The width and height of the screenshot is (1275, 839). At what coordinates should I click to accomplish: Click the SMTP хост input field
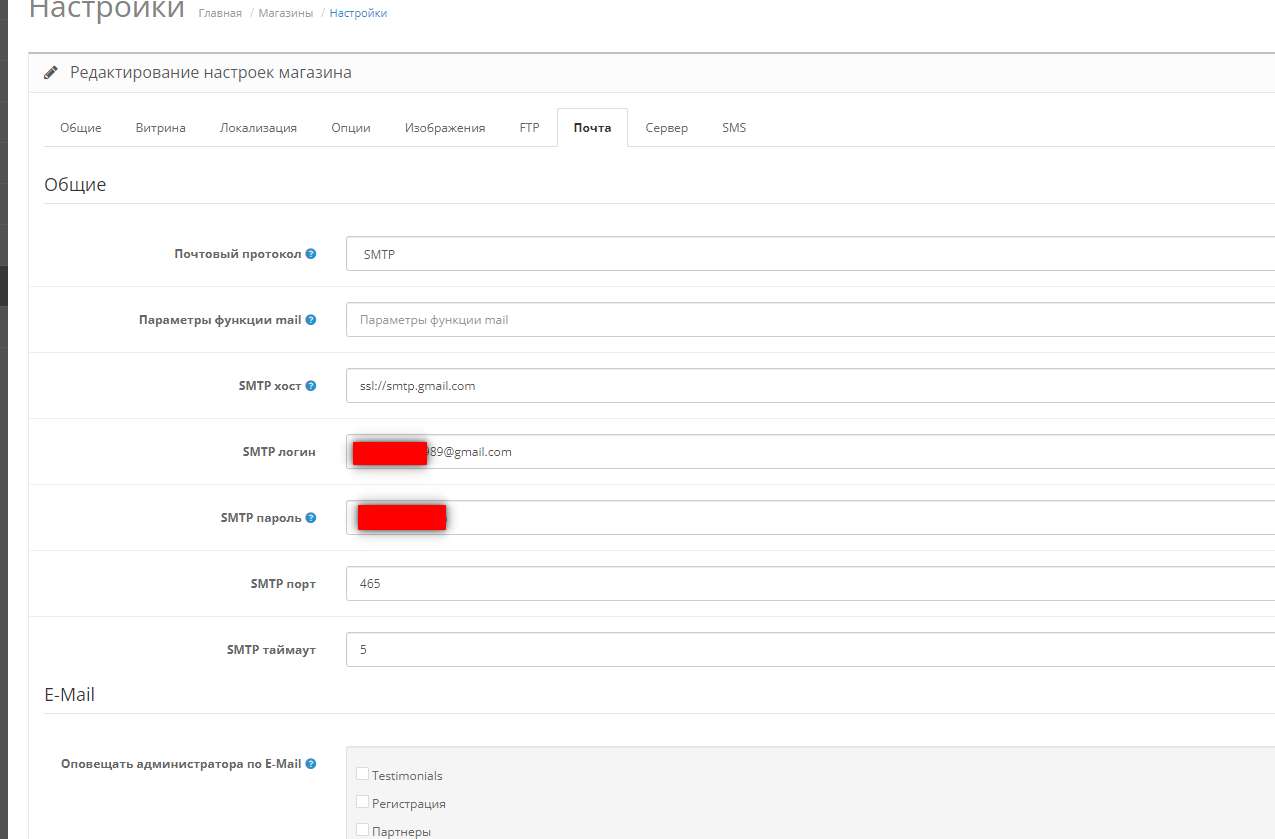click(810, 386)
